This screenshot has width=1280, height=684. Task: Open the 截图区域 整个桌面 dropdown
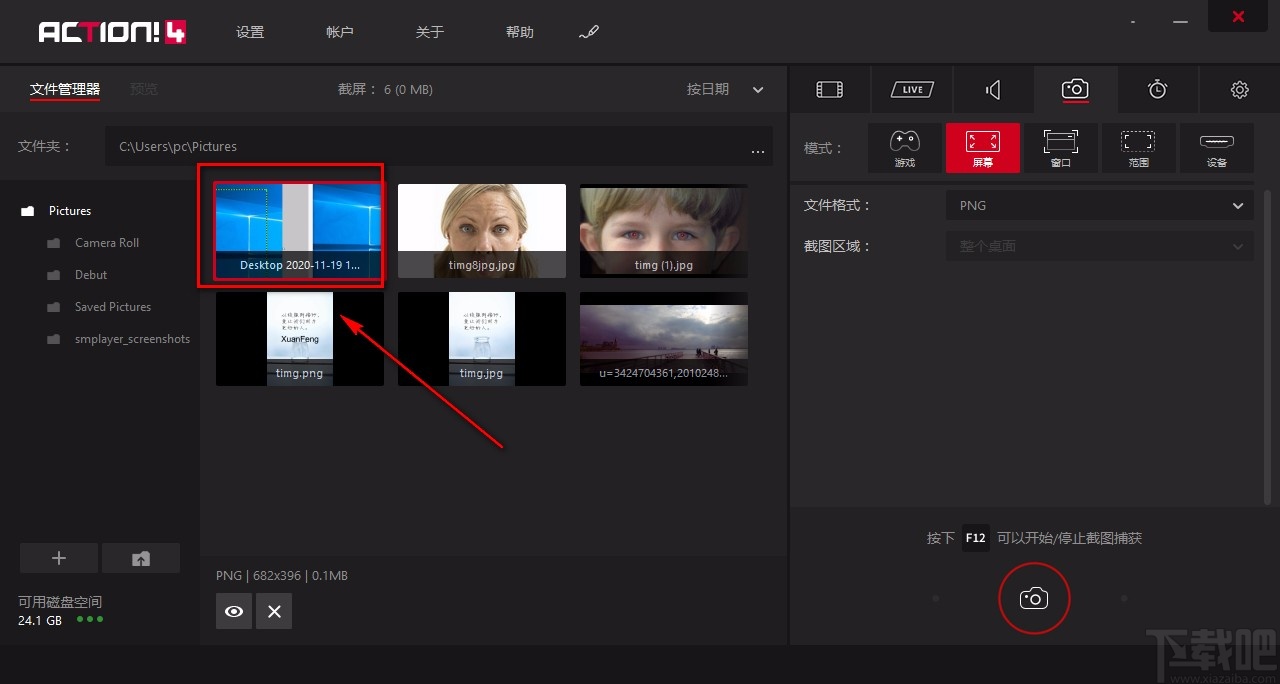1100,246
